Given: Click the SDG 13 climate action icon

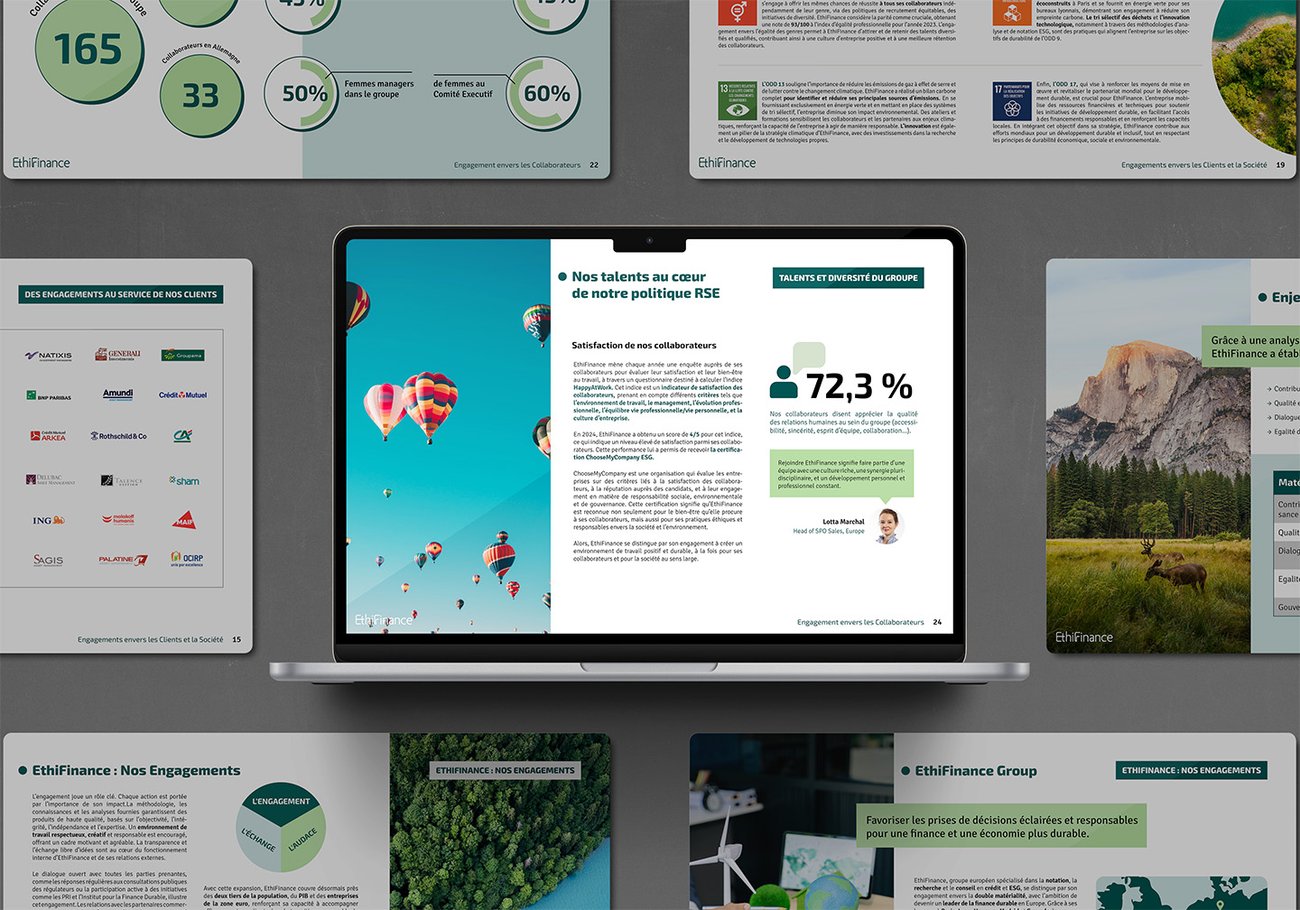Looking at the screenshot, I should tap(736, 101).
